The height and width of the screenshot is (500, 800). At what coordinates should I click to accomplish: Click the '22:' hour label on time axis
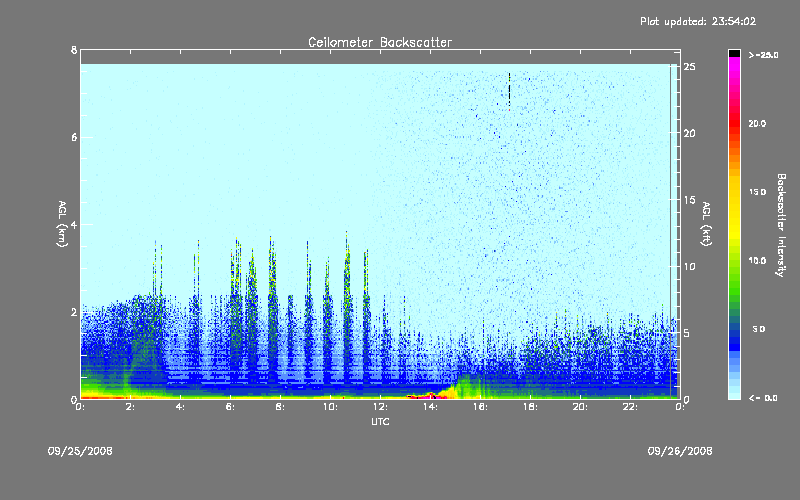tap(630, 407)
